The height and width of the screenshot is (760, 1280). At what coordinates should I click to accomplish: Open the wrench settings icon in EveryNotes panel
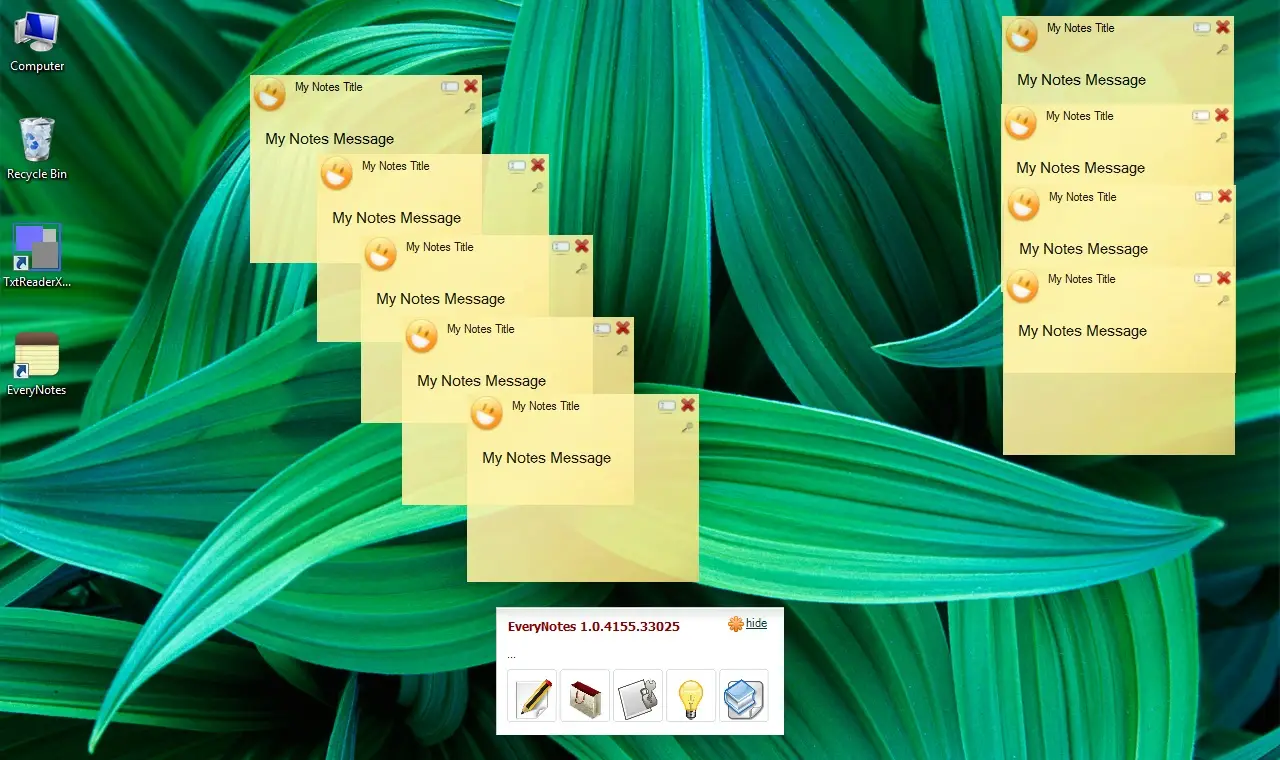tap(639, 696)
